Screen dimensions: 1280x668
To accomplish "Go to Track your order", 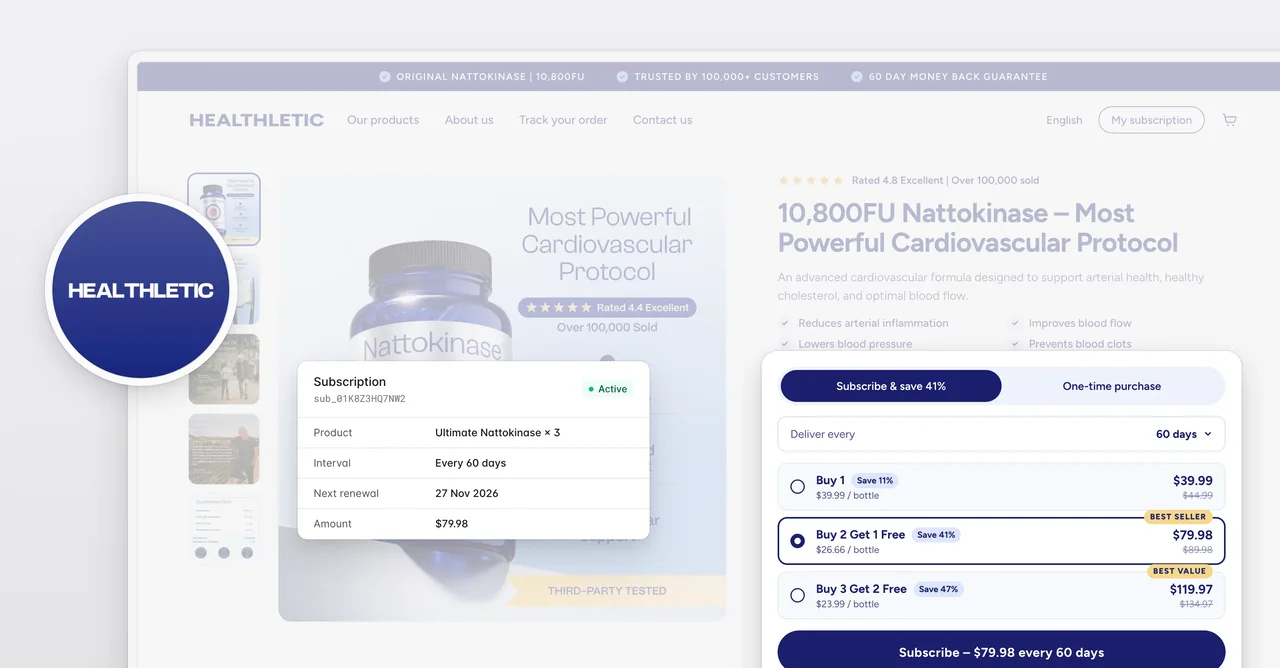I will click(x=563, y=120).
